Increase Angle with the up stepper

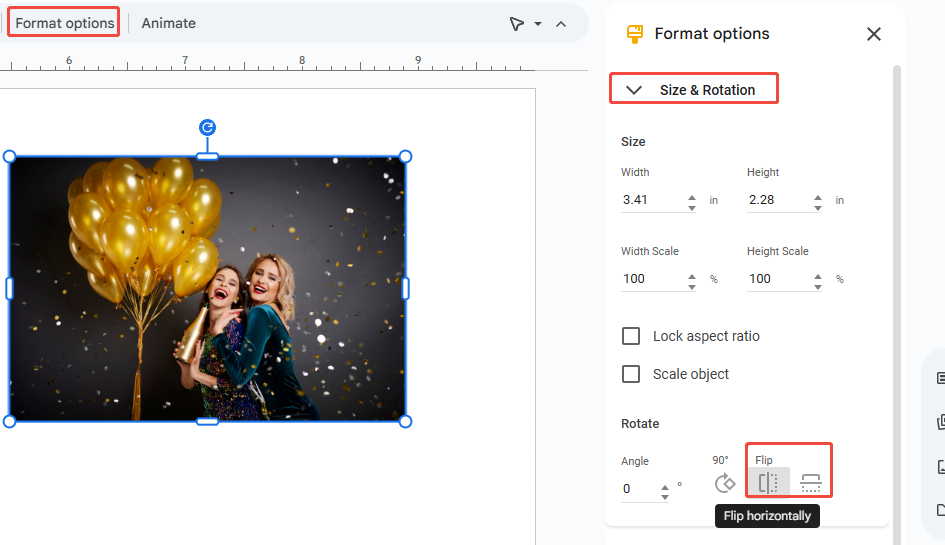point(665,486)
